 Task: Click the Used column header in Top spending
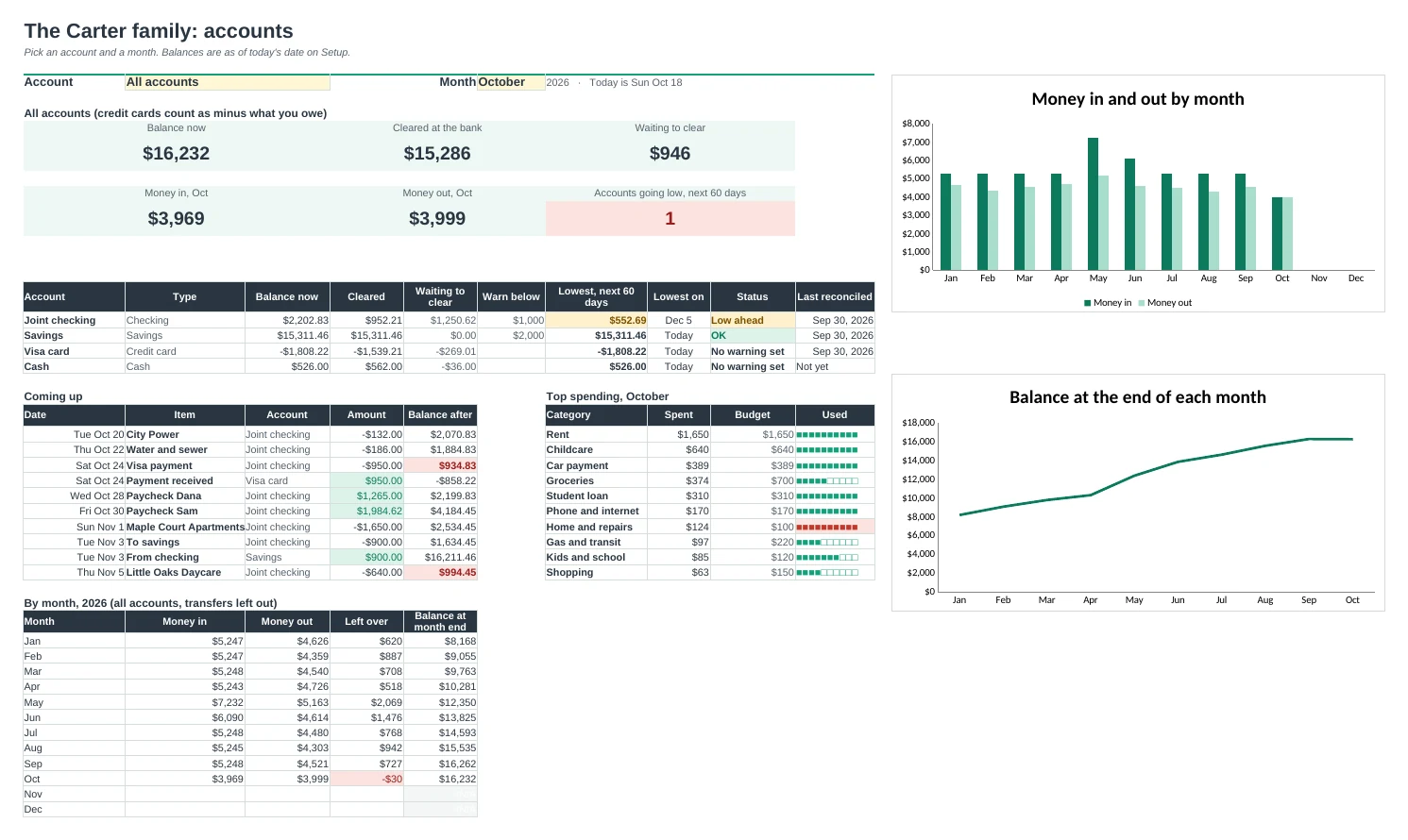click(835, 414)
